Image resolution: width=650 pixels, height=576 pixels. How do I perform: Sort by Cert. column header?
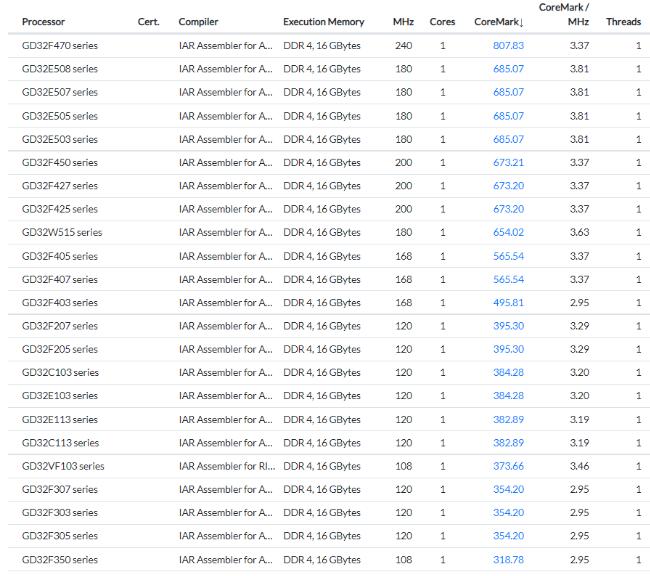tap(148, 22)
